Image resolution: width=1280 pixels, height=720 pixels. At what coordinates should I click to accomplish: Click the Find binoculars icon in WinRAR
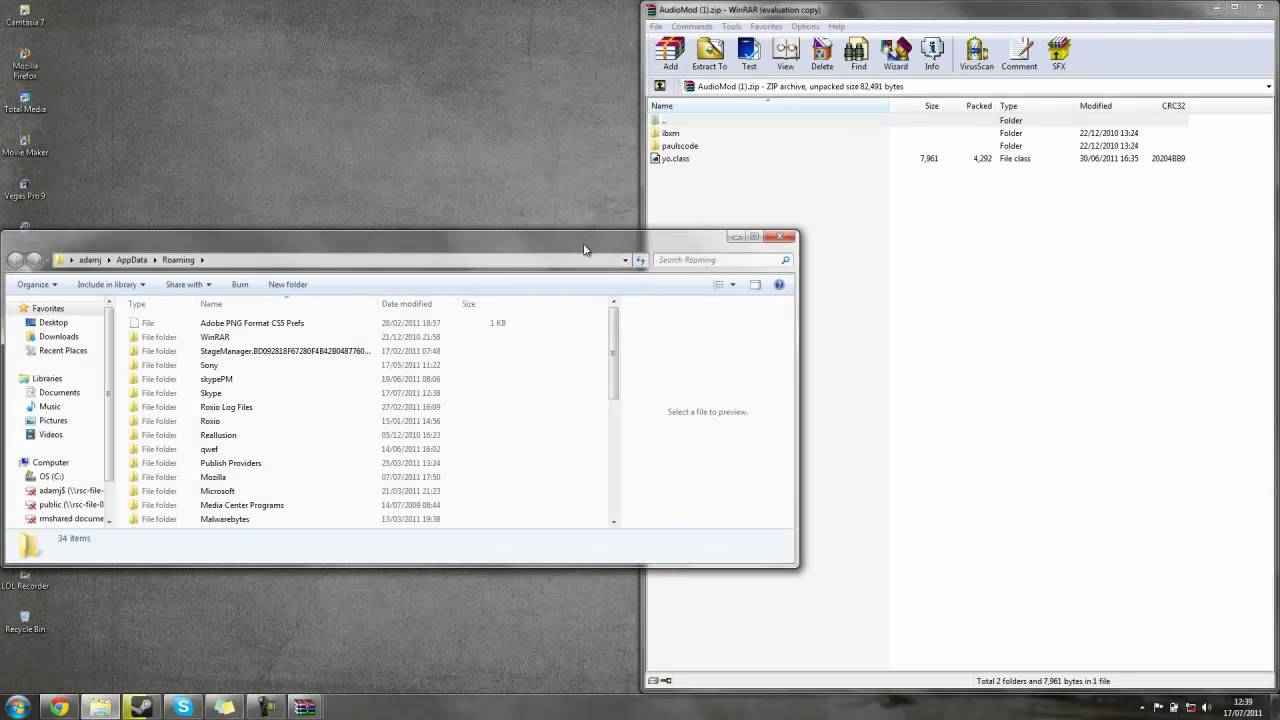click(858, 54)
